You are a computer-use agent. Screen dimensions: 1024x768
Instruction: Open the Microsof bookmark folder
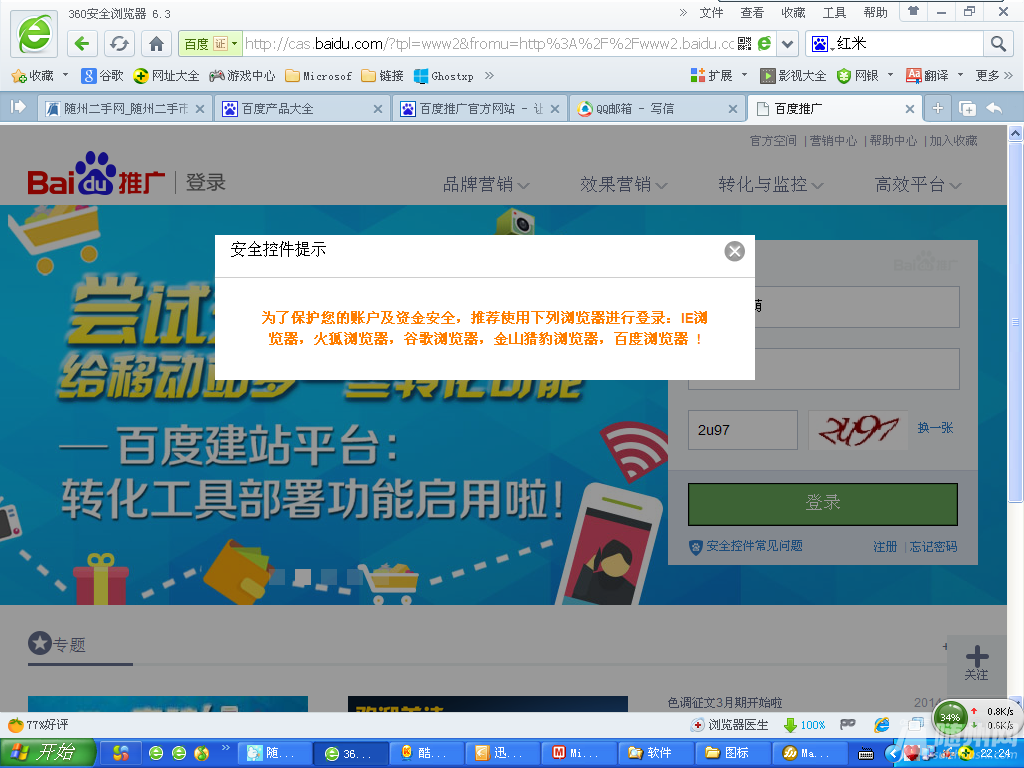click(319, 76)
